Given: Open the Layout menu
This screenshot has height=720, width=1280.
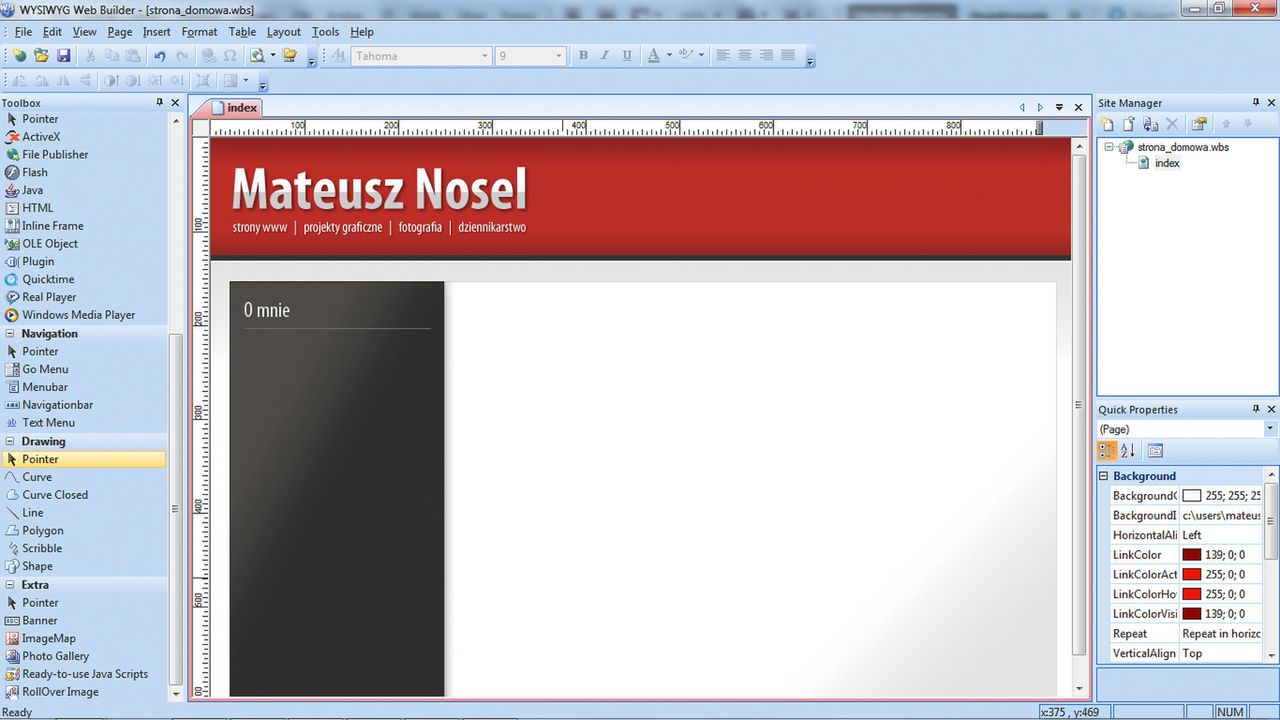Looking at the screenshot, I should (x=284, y=32).
